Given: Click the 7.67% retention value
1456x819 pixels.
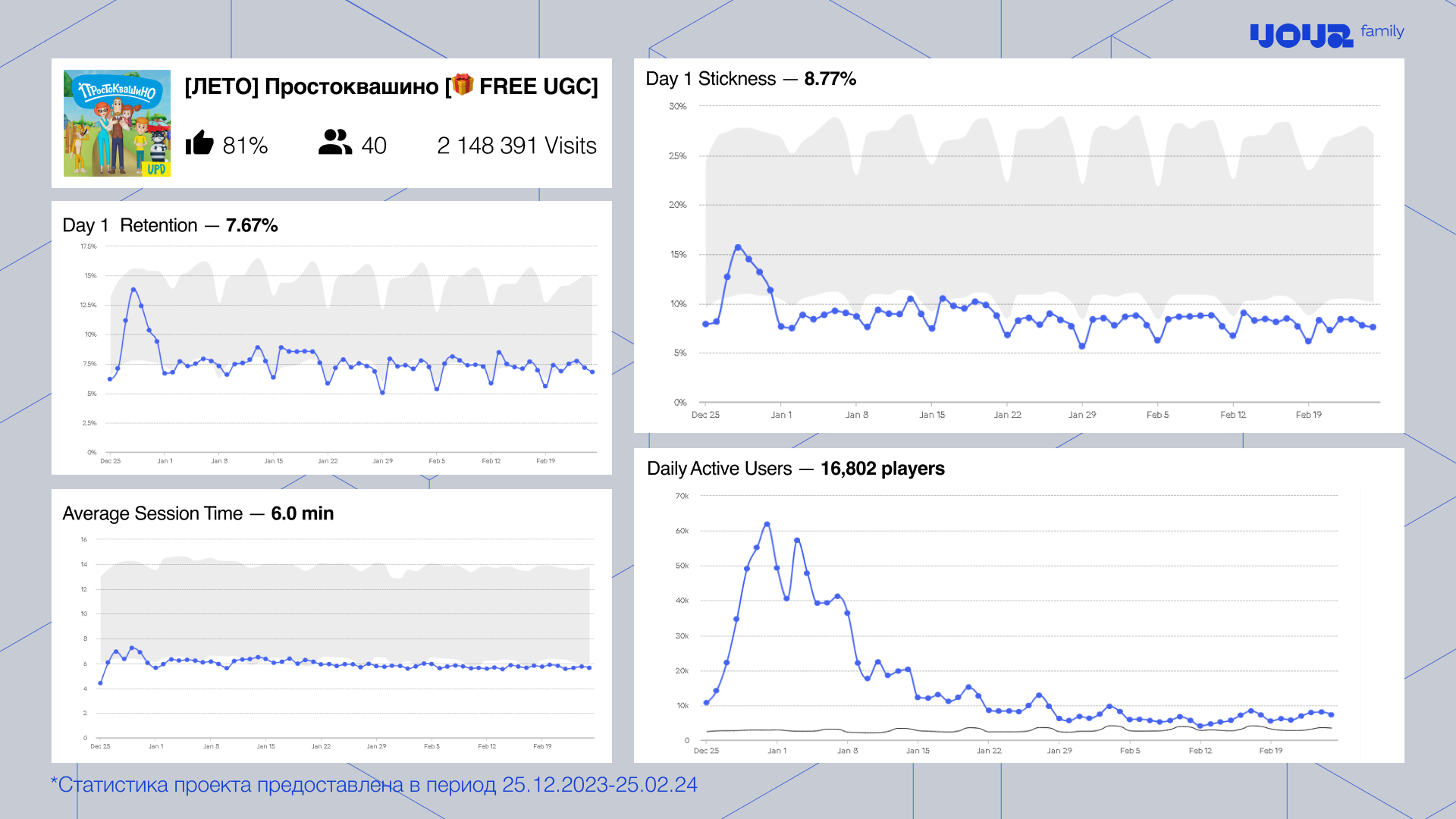Looking at the screenshot, I should 252,225.
